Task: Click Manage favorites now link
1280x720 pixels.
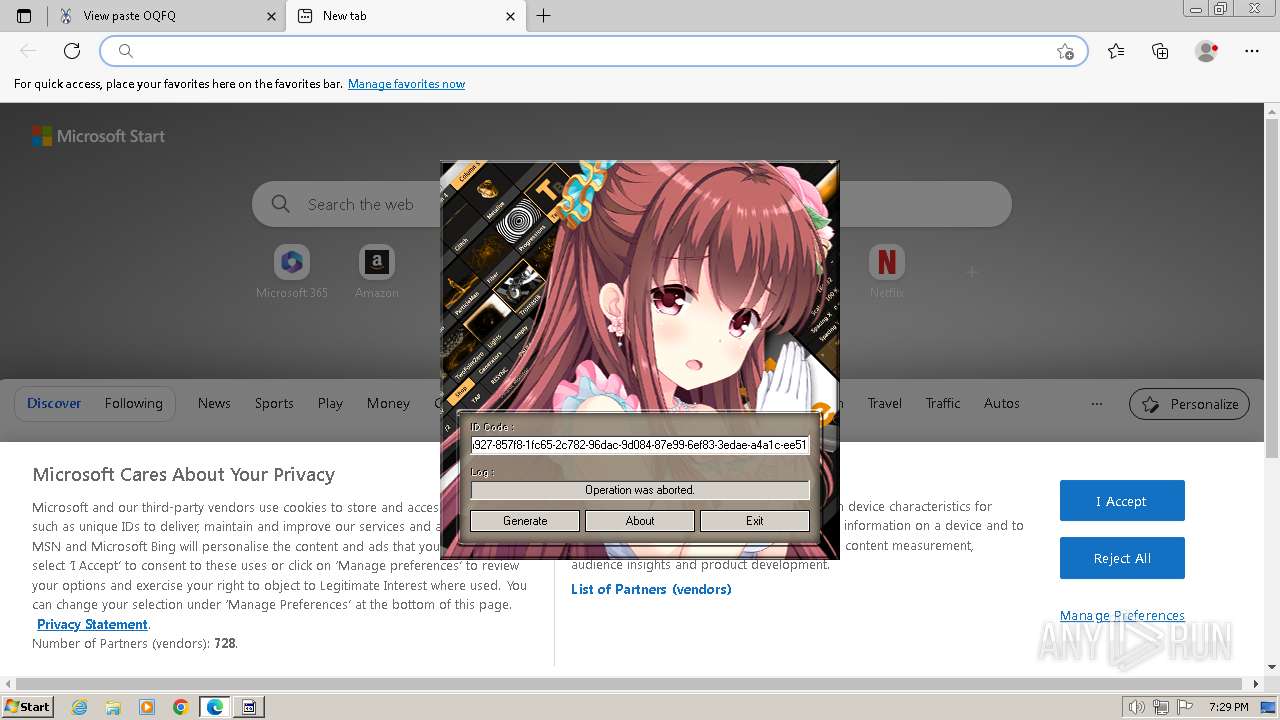Action: 406,84
